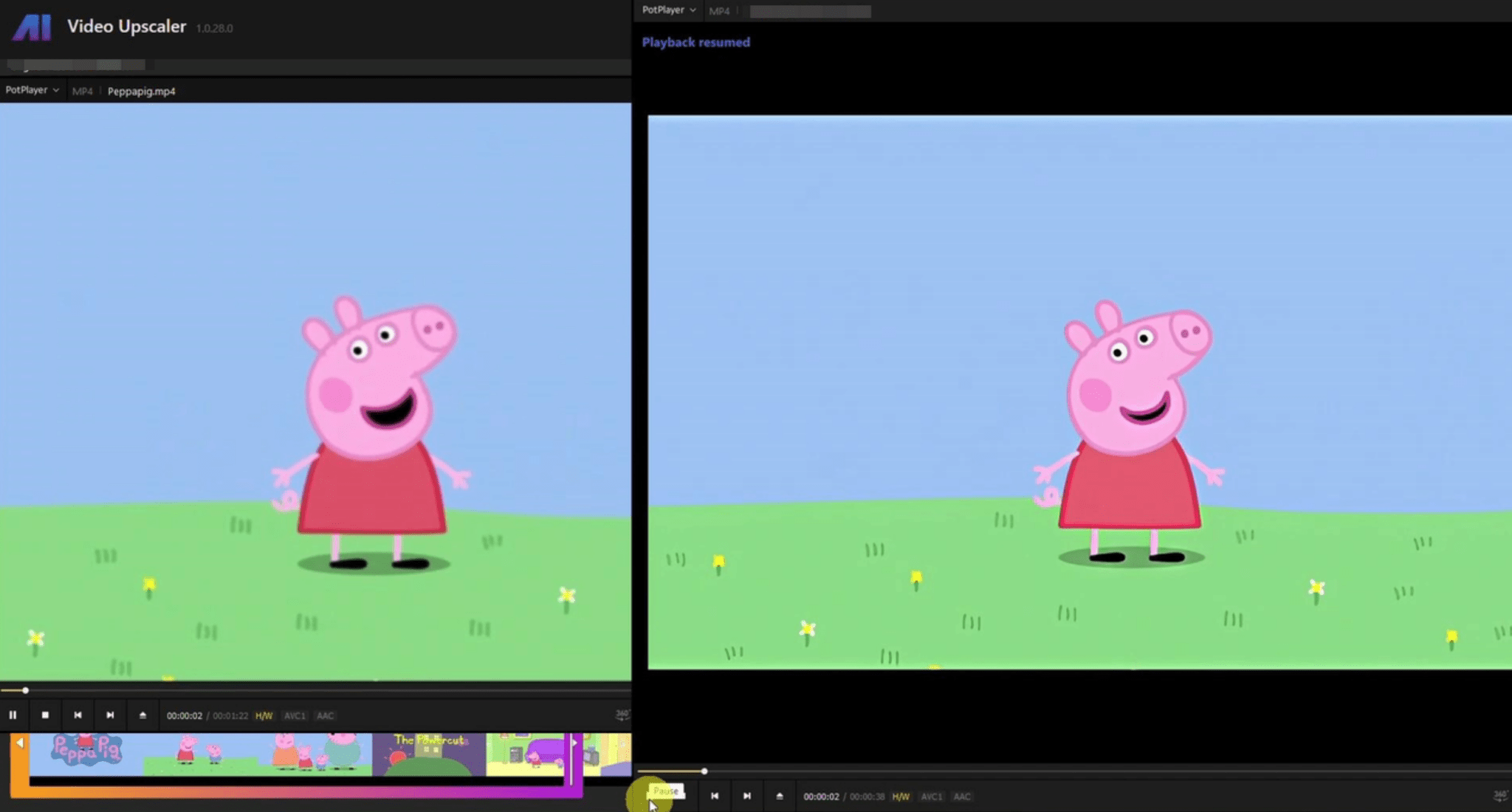Click the Stop button on the left player
This screenshot has height=812, width=1512.
[46, 715]
